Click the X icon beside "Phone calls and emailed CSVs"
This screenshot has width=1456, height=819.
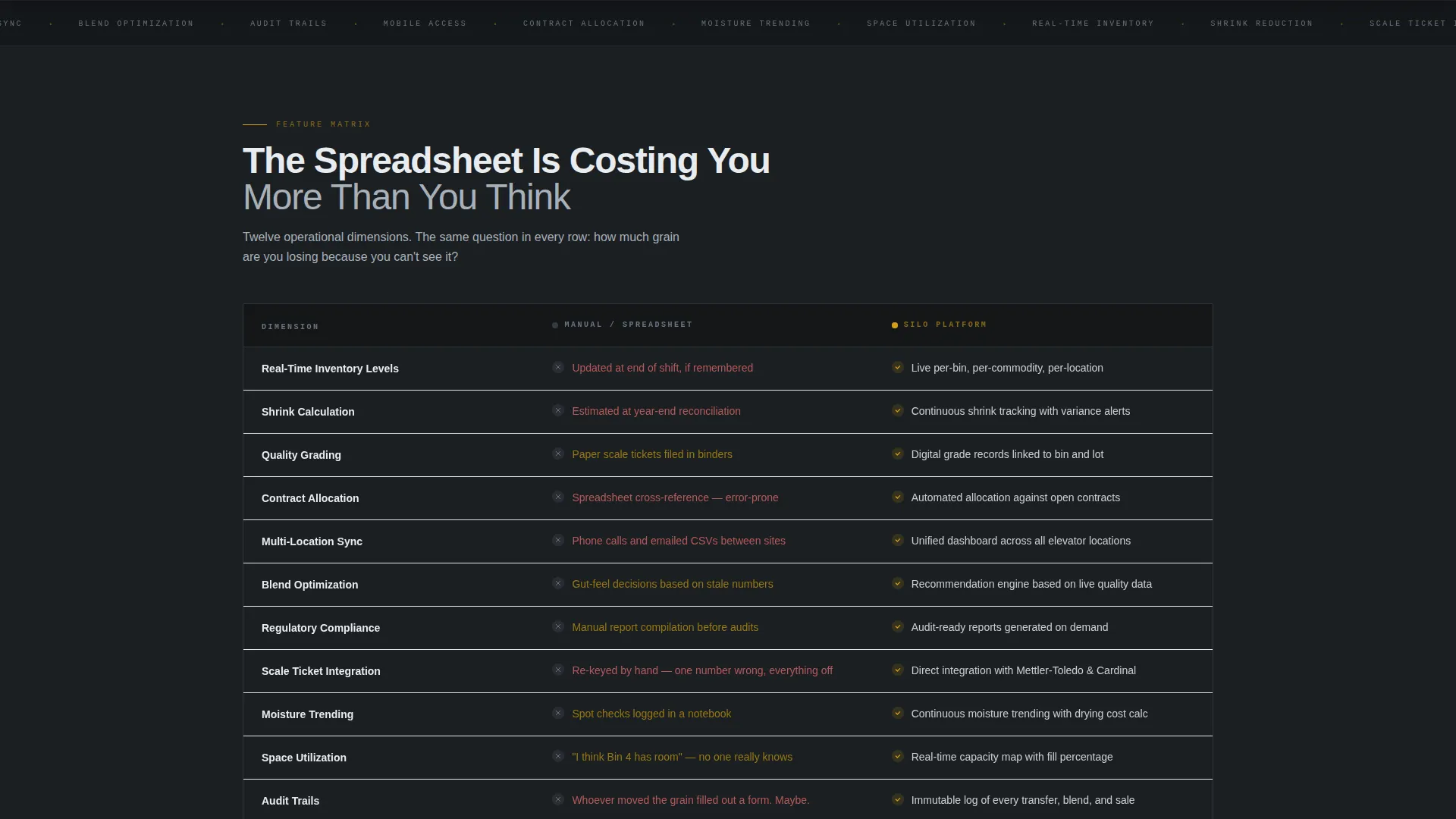(x=558, y=541)
